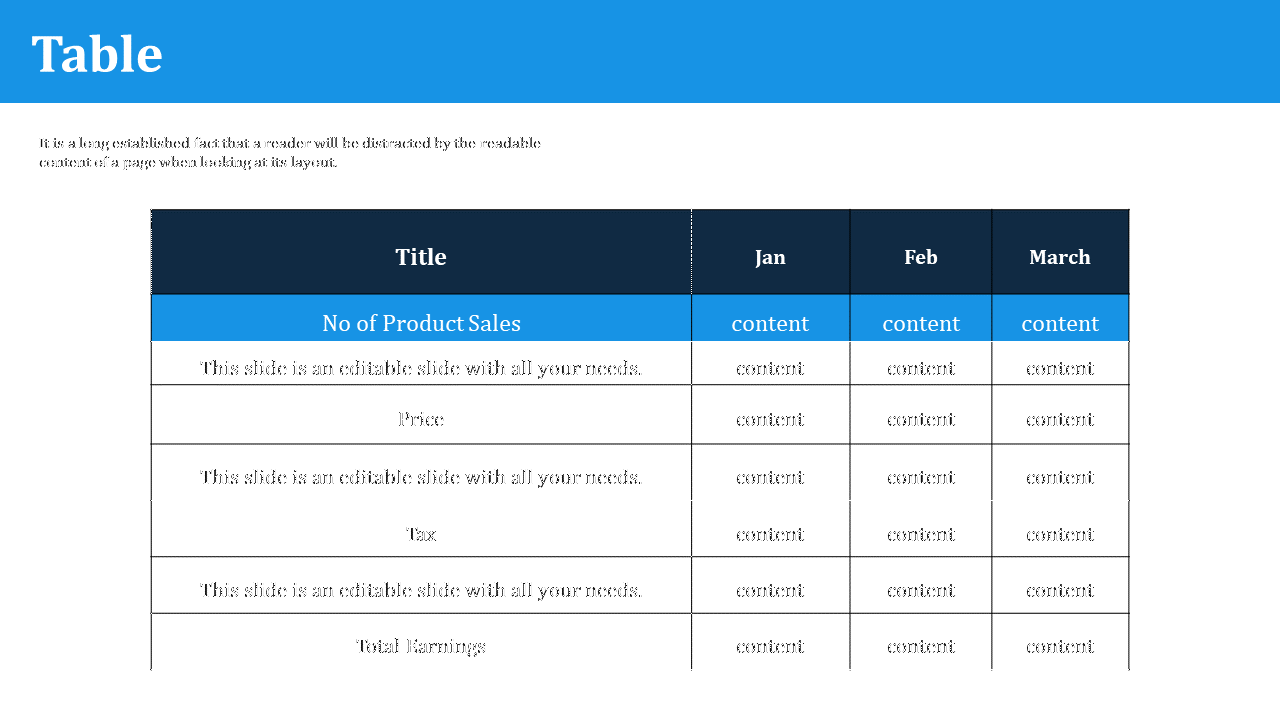Screen dimensions: 1280x720
Task: Click the "Tax" row label cell
Action: [421, 534]
